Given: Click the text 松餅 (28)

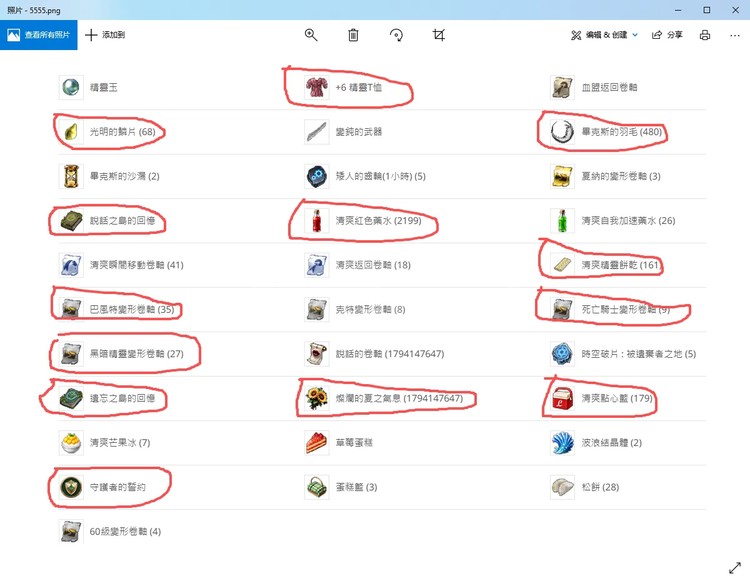Looking at the screenshot, I should pyautogui.click(x=600, y=487).
